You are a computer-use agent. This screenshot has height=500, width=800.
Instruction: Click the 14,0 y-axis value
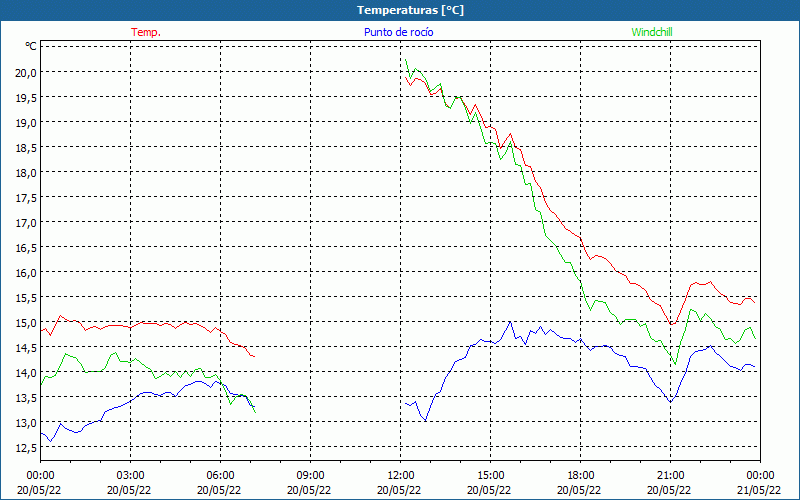point(26,372)
